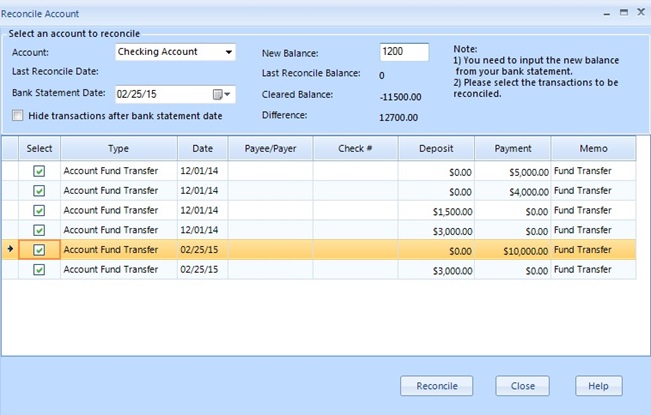
Task: Uncheck the $4,000.00 payment transaction
Action: point(39,191)
